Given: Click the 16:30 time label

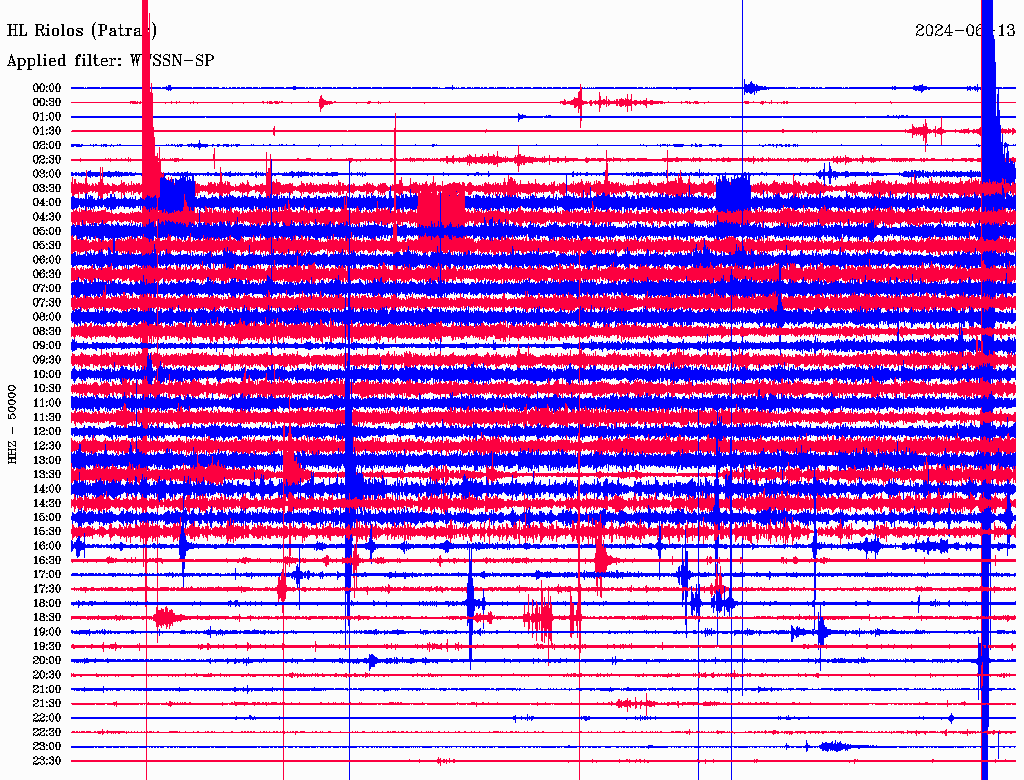Looking at the screenshot, I should tap(47, 560).
